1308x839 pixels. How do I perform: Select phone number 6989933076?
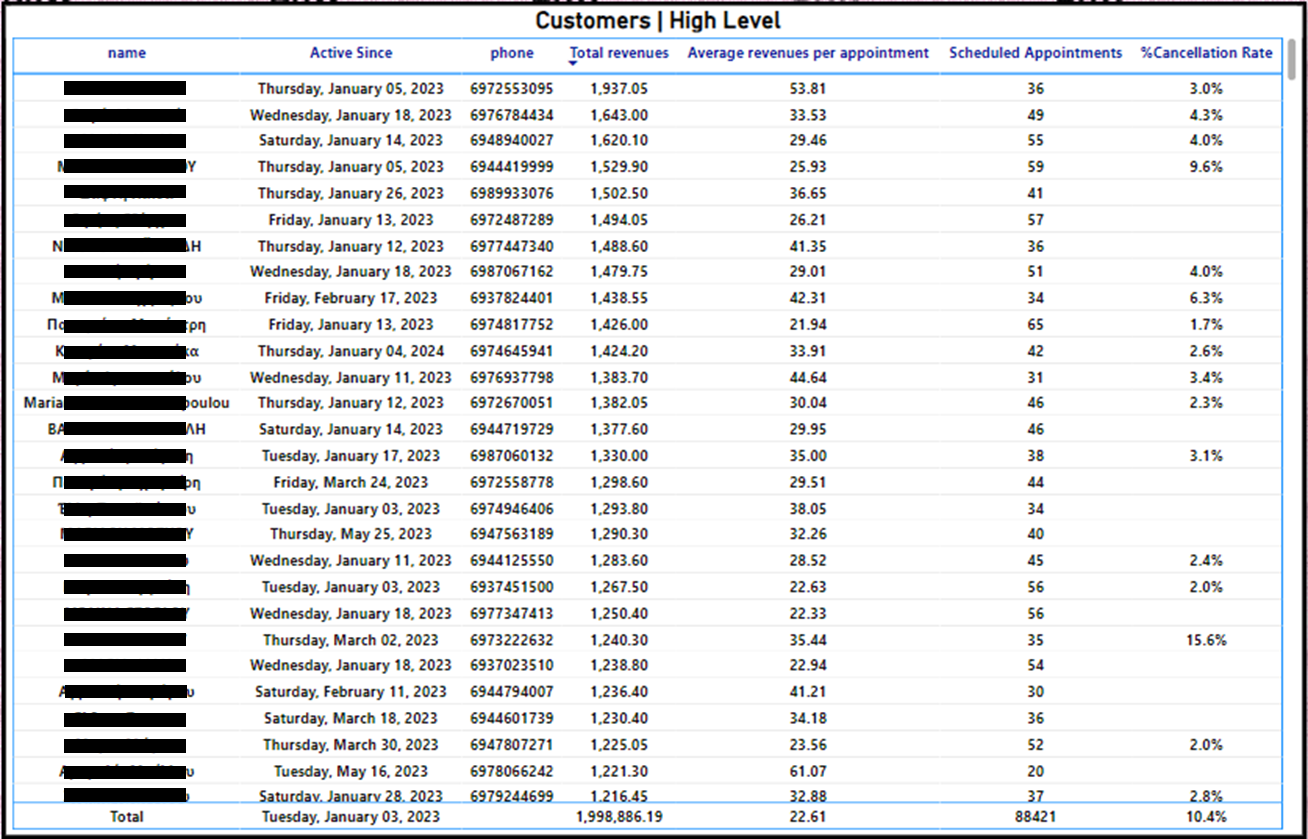point(511,193)
